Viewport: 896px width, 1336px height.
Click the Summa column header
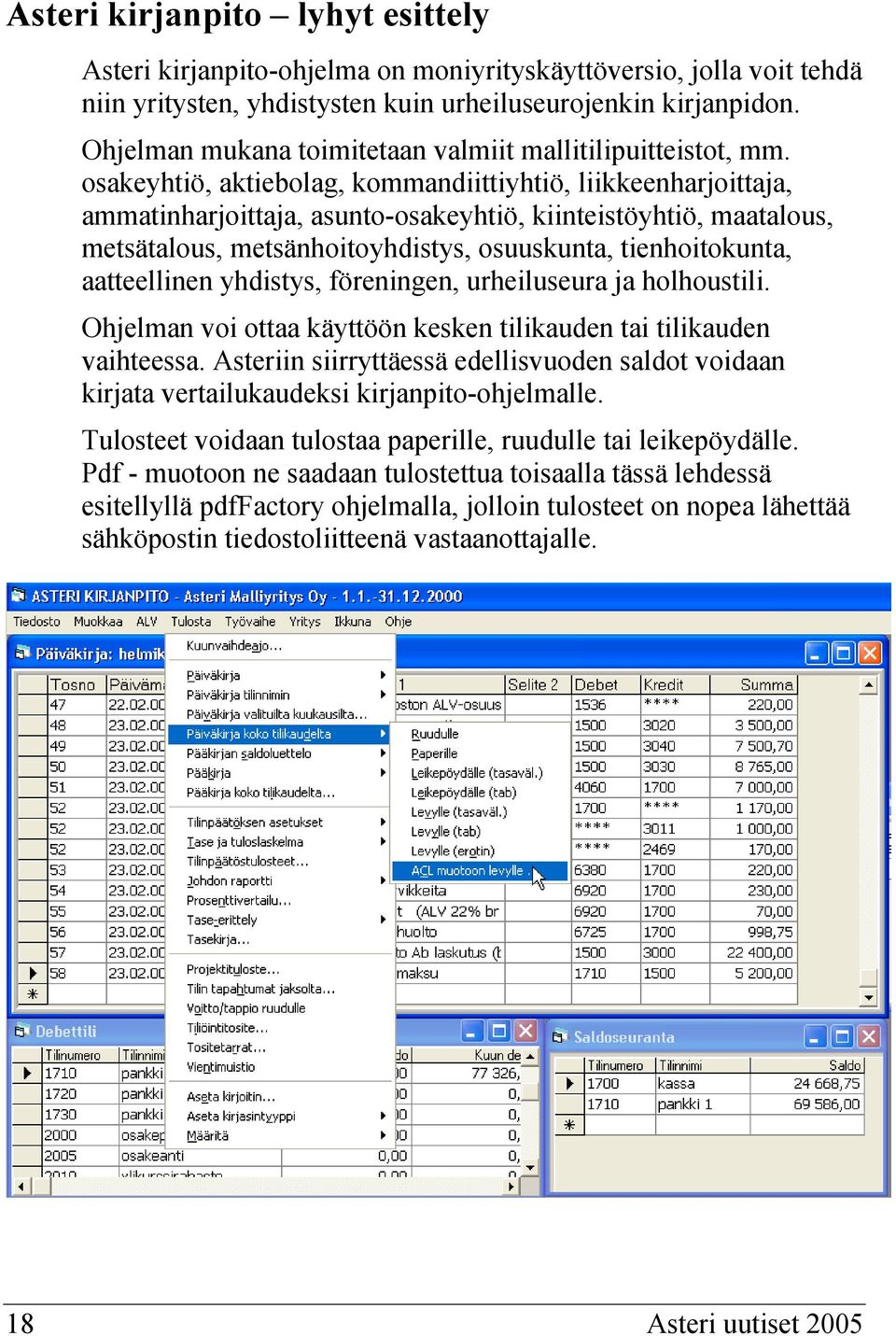[752, 684]
